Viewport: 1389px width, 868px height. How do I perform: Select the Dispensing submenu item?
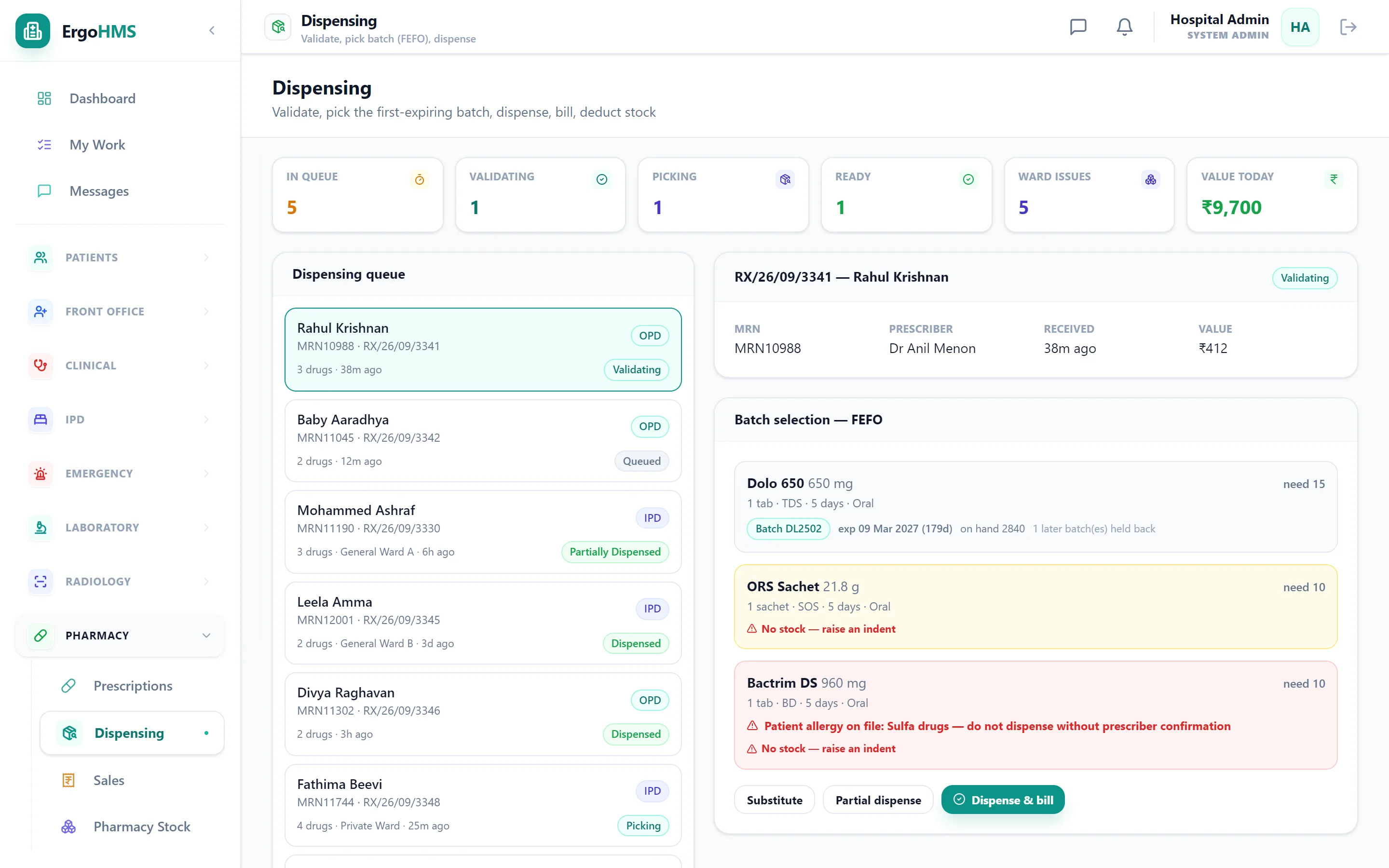(132, 732)
